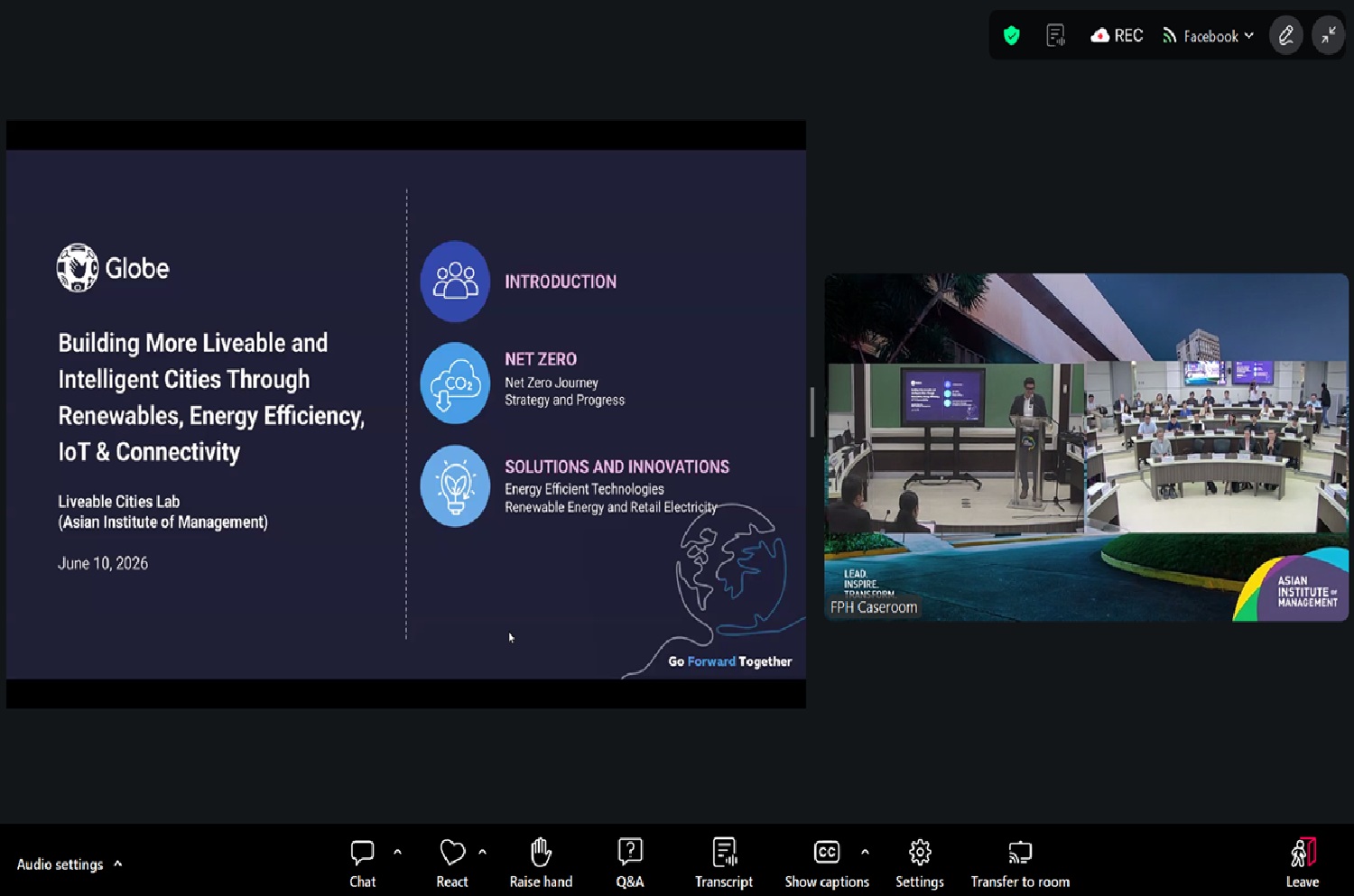Exit full screen with the collapse arrows icon
1354x896 pixels.
click(1329, 35)
